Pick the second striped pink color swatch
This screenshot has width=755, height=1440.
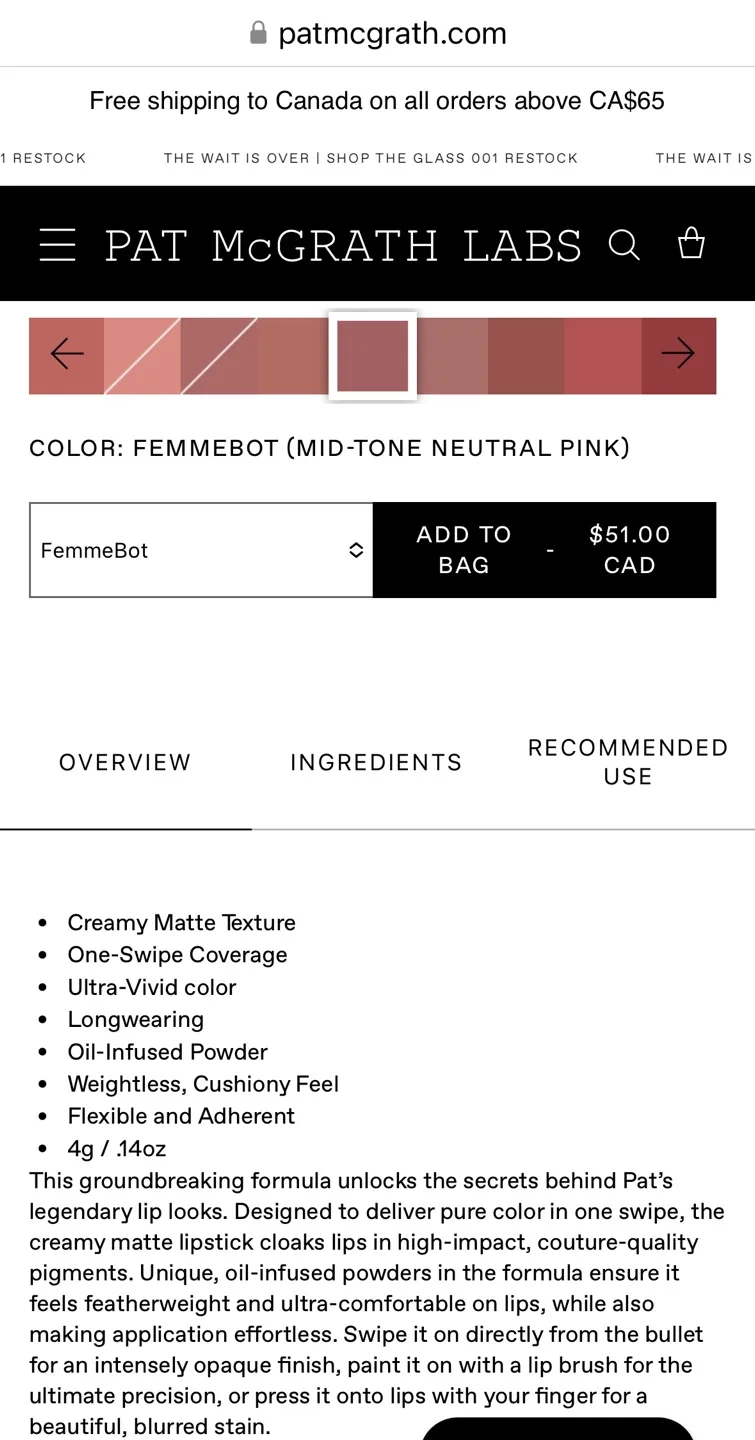coord(220,355)
